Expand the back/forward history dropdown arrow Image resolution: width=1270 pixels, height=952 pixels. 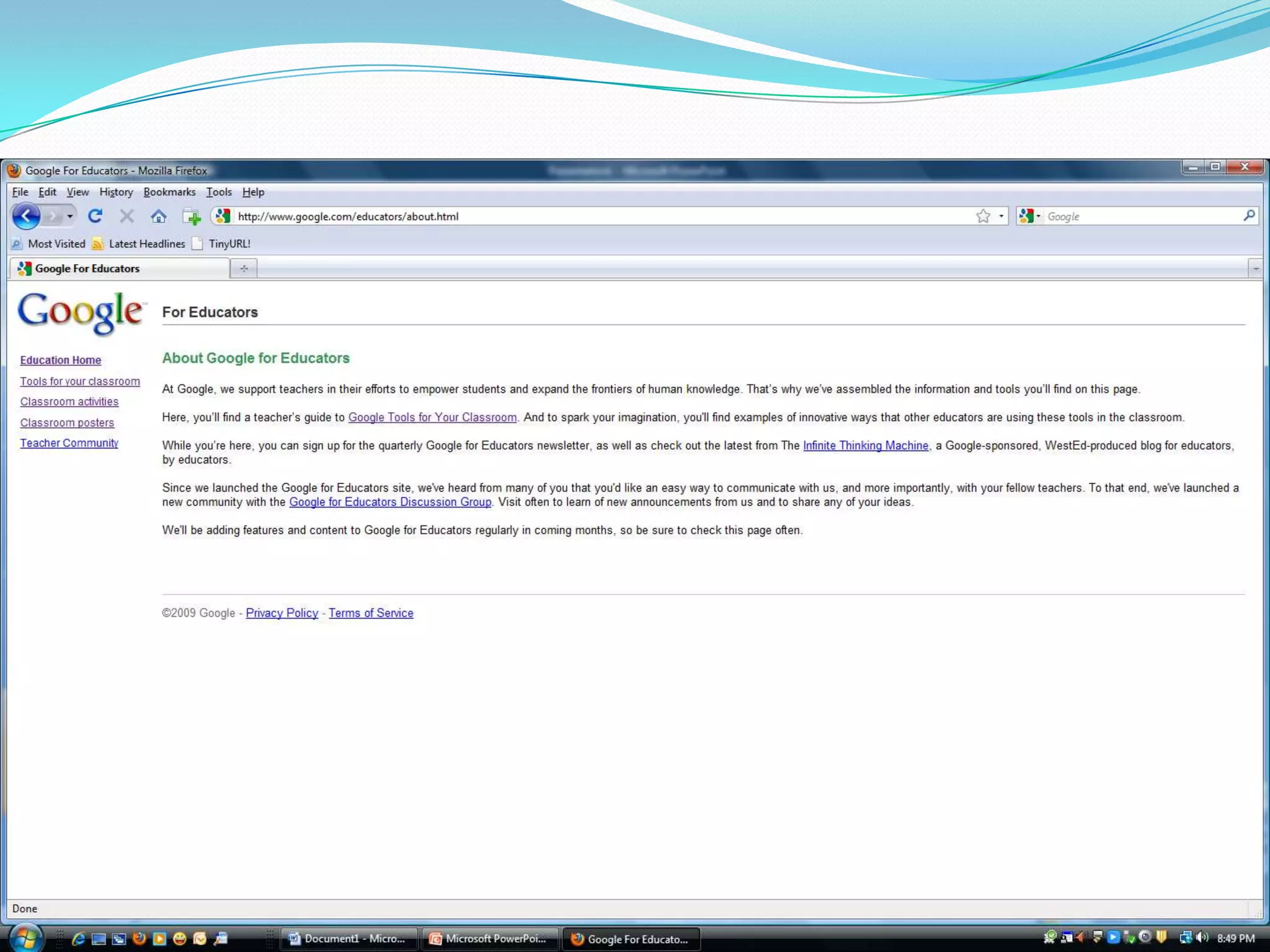pos(70,216)
